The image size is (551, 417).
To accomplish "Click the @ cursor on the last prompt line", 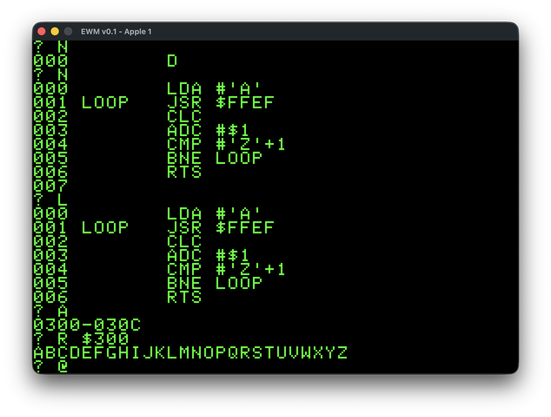I will tap(63, 366).
